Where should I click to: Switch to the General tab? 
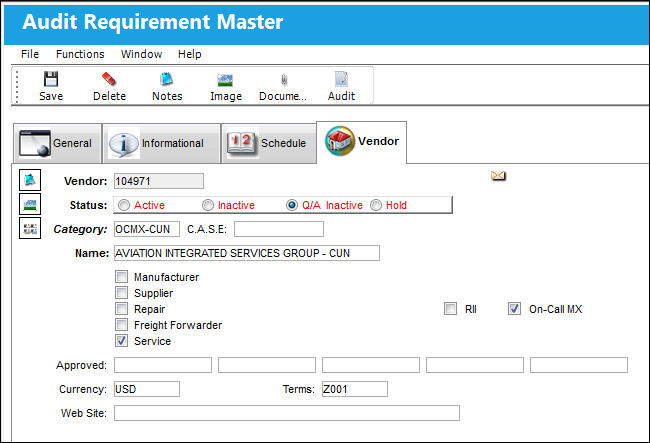[x=57, y=143]
